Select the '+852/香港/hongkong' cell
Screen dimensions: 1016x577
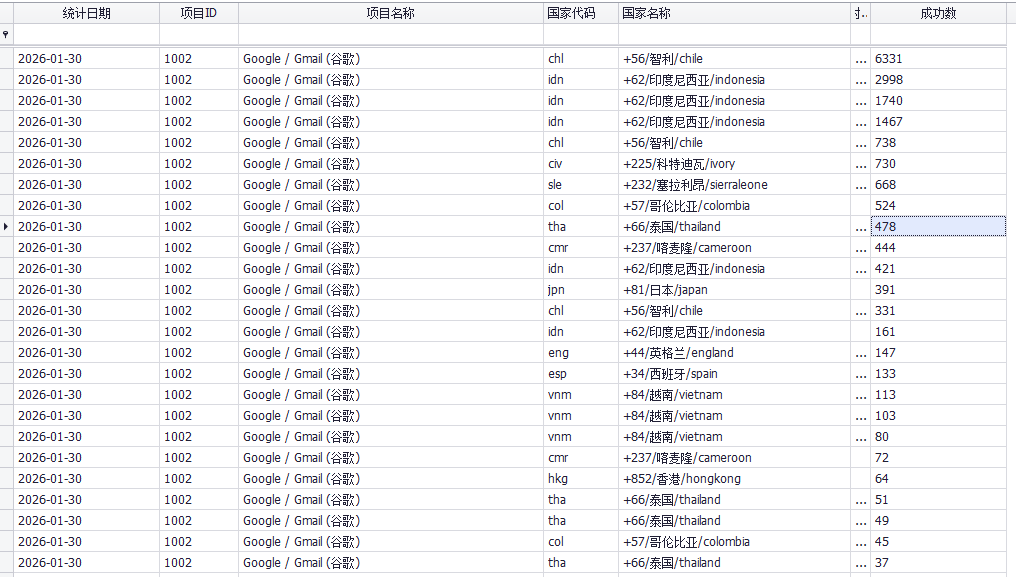[x=734, y=478]
